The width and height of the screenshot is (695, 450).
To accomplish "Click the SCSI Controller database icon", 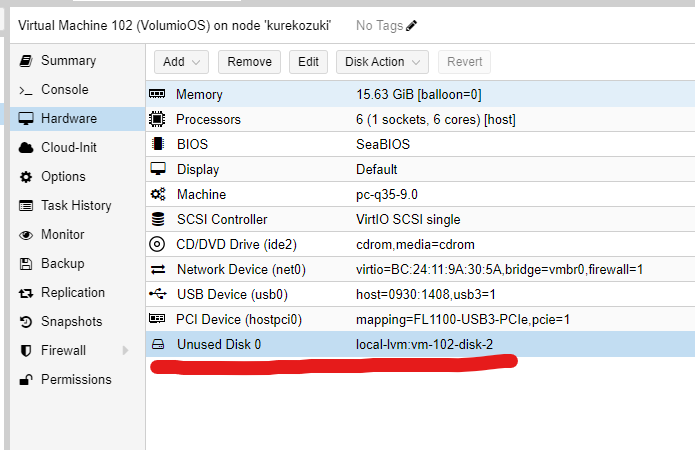I will click(157, 219).
